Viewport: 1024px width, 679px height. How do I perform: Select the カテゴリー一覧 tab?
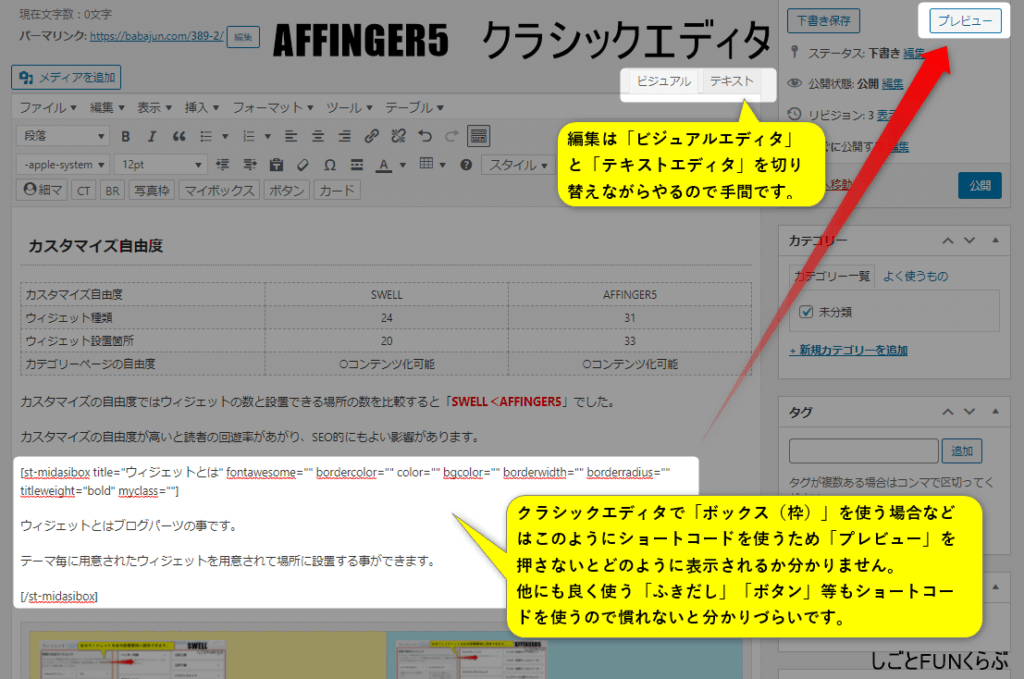pyautogui.click(x=832, y=276)
